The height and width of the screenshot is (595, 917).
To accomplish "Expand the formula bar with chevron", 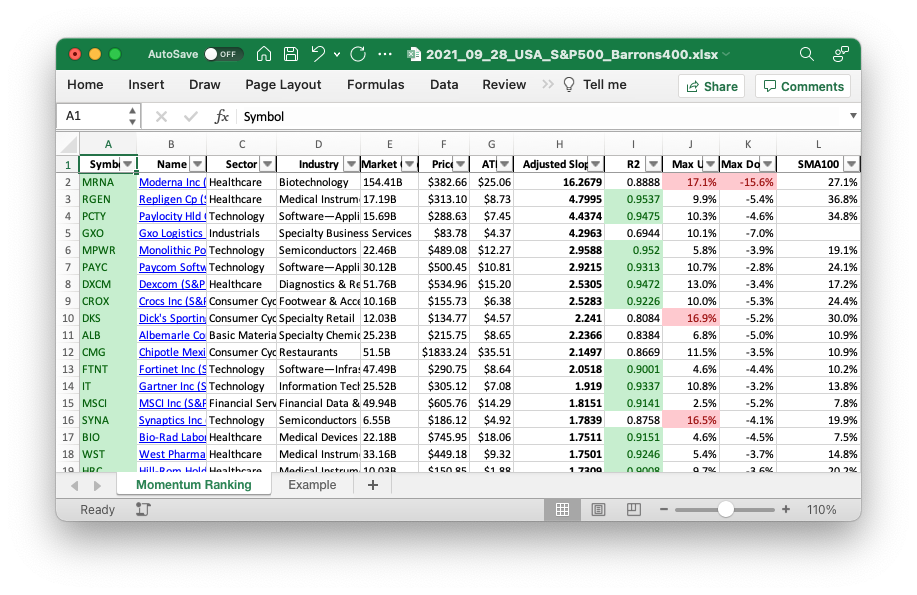I will (852, 116).
